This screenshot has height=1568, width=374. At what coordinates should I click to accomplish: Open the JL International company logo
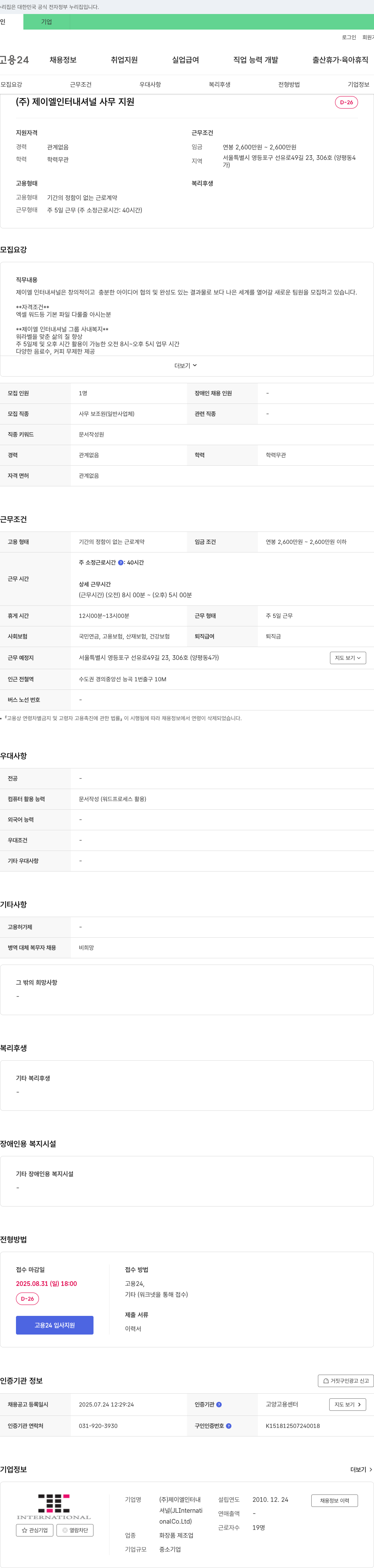coord(54,1507)
